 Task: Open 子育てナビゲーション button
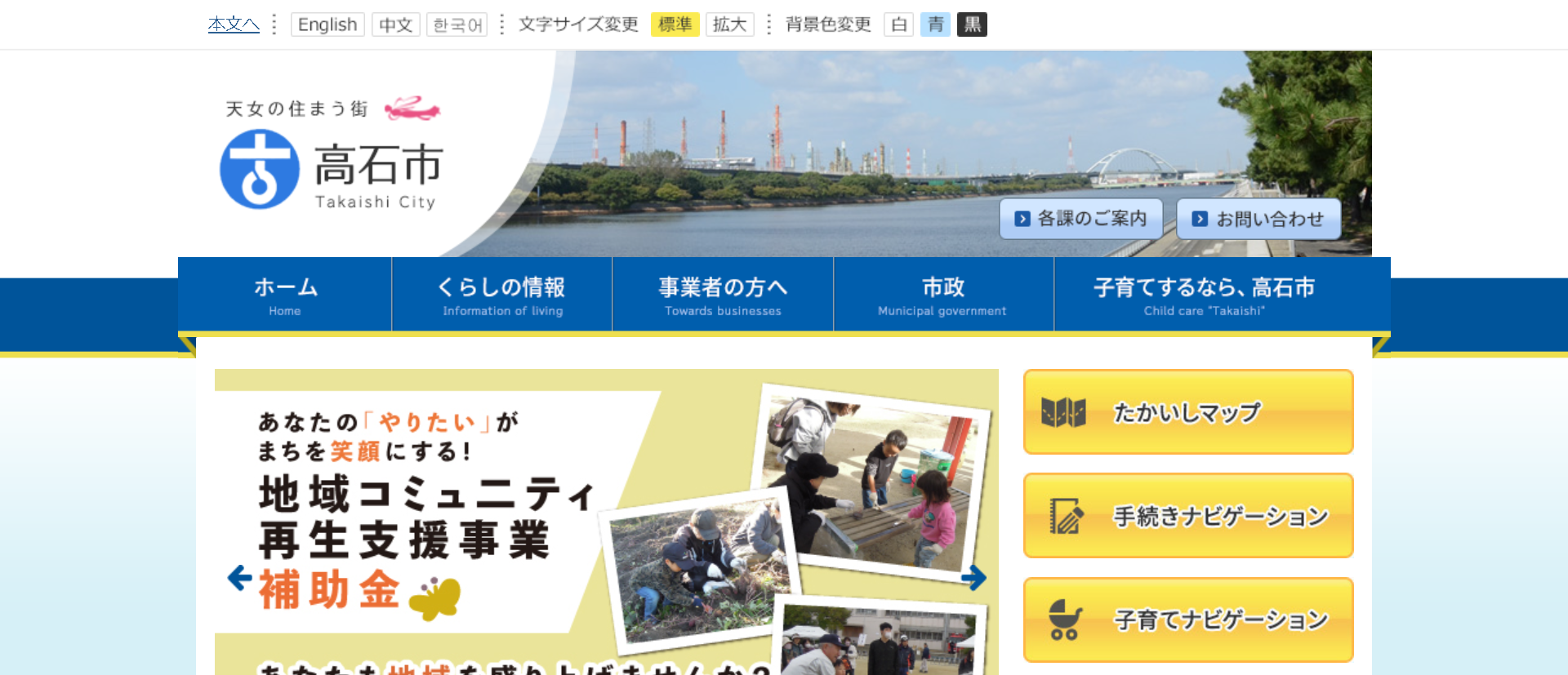click(x=1188, y=619)
